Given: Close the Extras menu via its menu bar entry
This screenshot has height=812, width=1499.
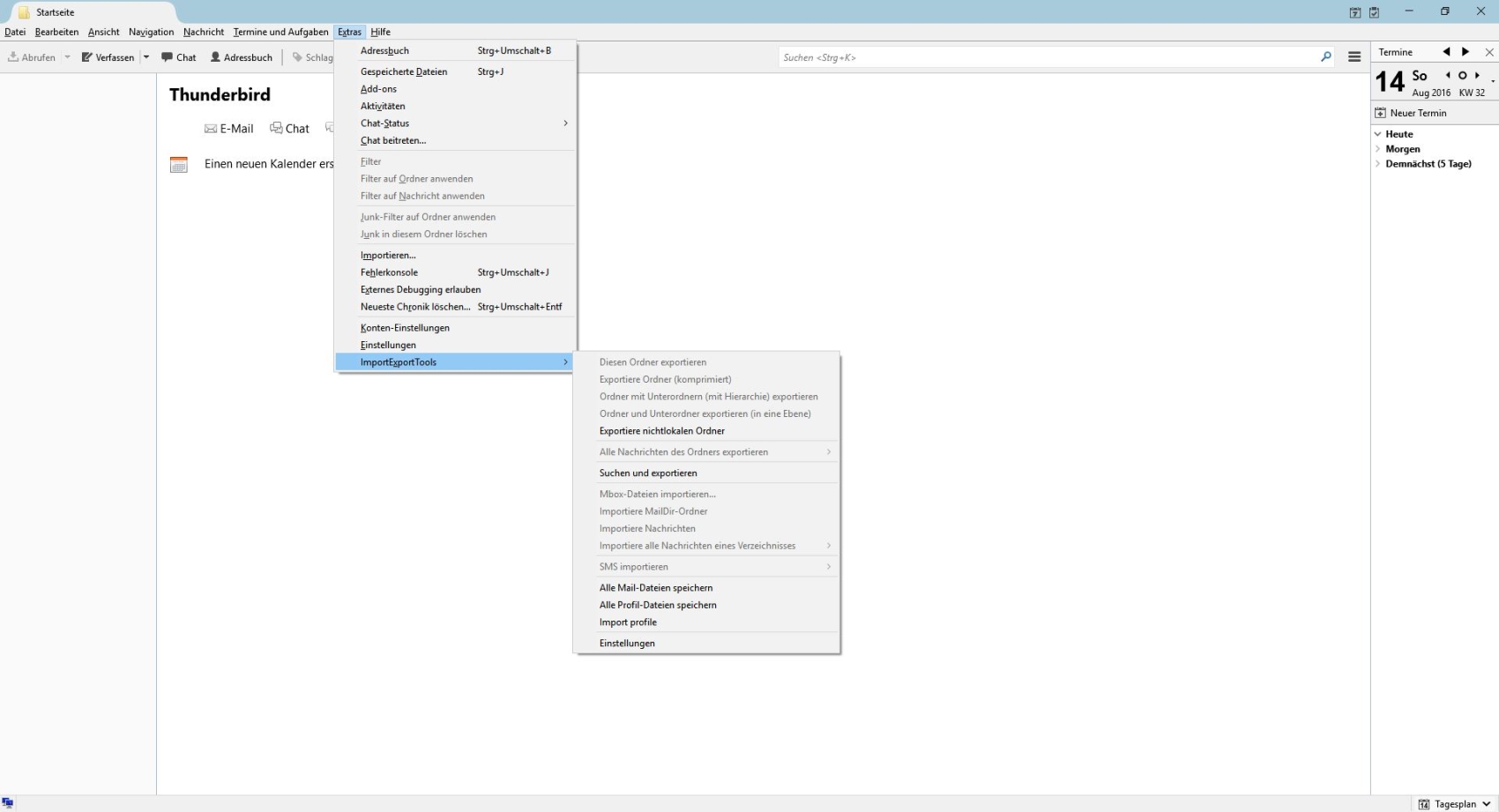Looking at the screenshot, I should [350, 32].
